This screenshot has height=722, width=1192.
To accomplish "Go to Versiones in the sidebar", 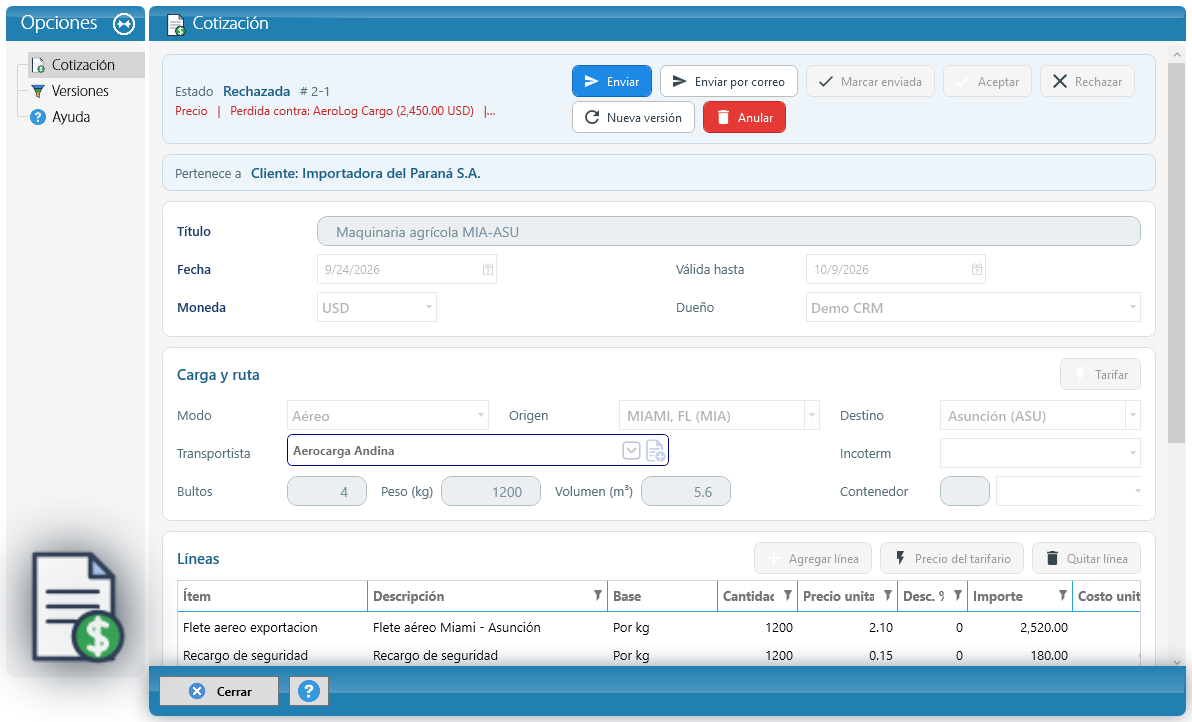I will coord(80,91).
